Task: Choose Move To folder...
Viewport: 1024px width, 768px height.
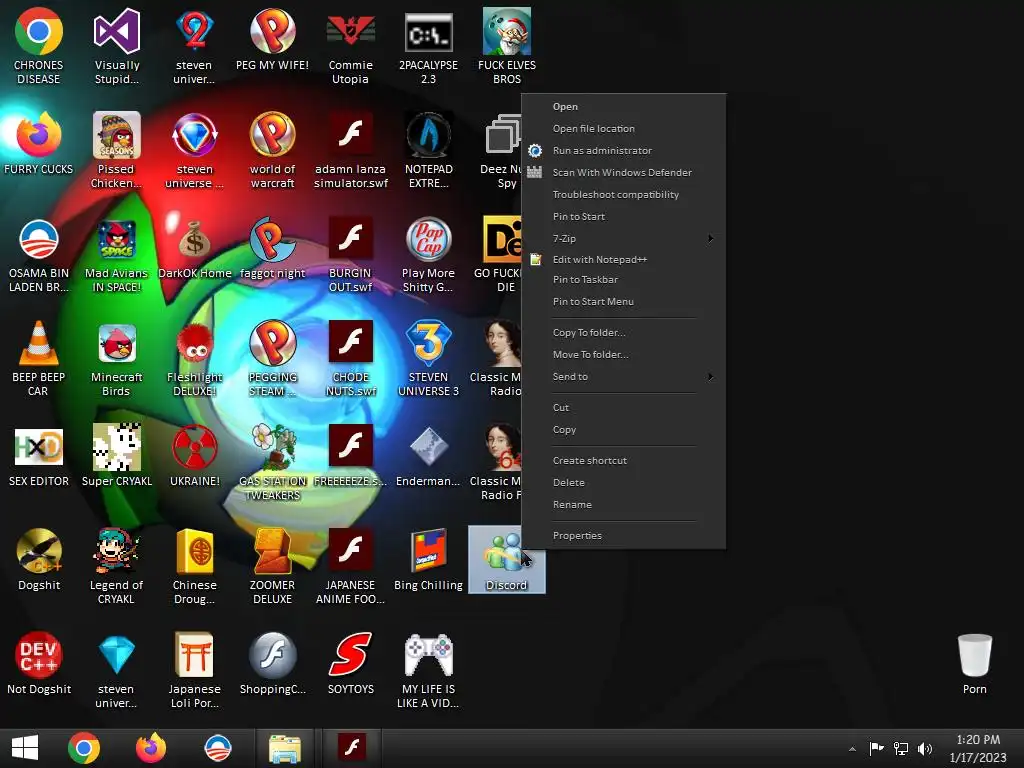Action: pyautogui.click(x=624, y=355)
